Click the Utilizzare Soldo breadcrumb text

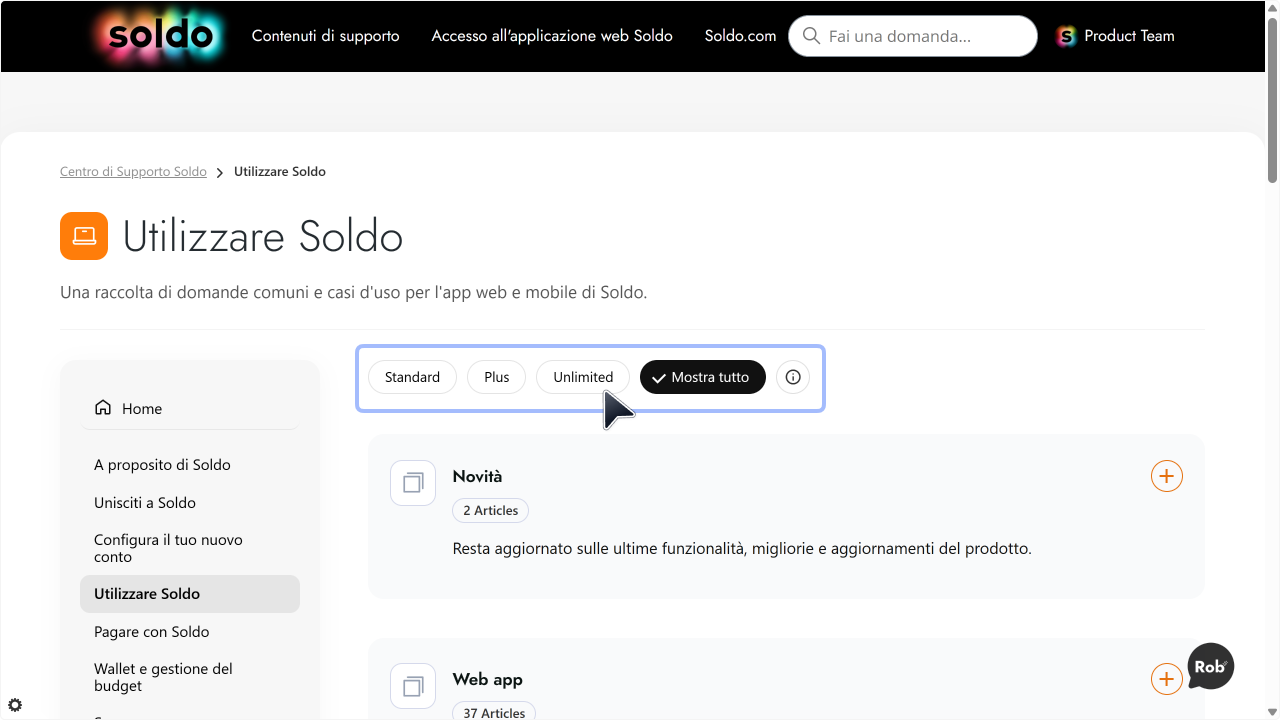pyautogui.click(x=280, y=172)
